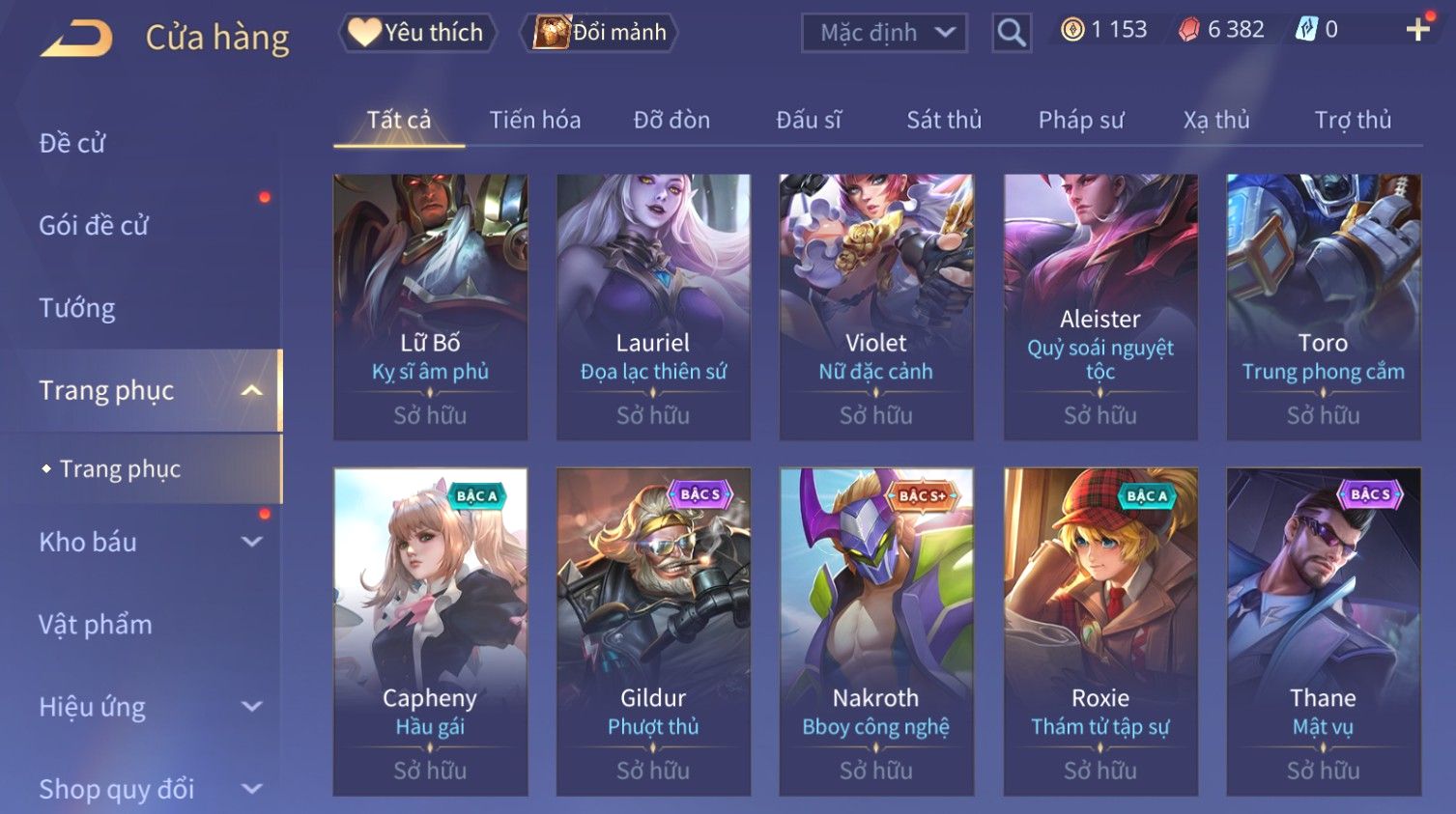Click the gold coin currency icon
The height and width of the screenshot is (814, 1456).
click(1072, 30)
